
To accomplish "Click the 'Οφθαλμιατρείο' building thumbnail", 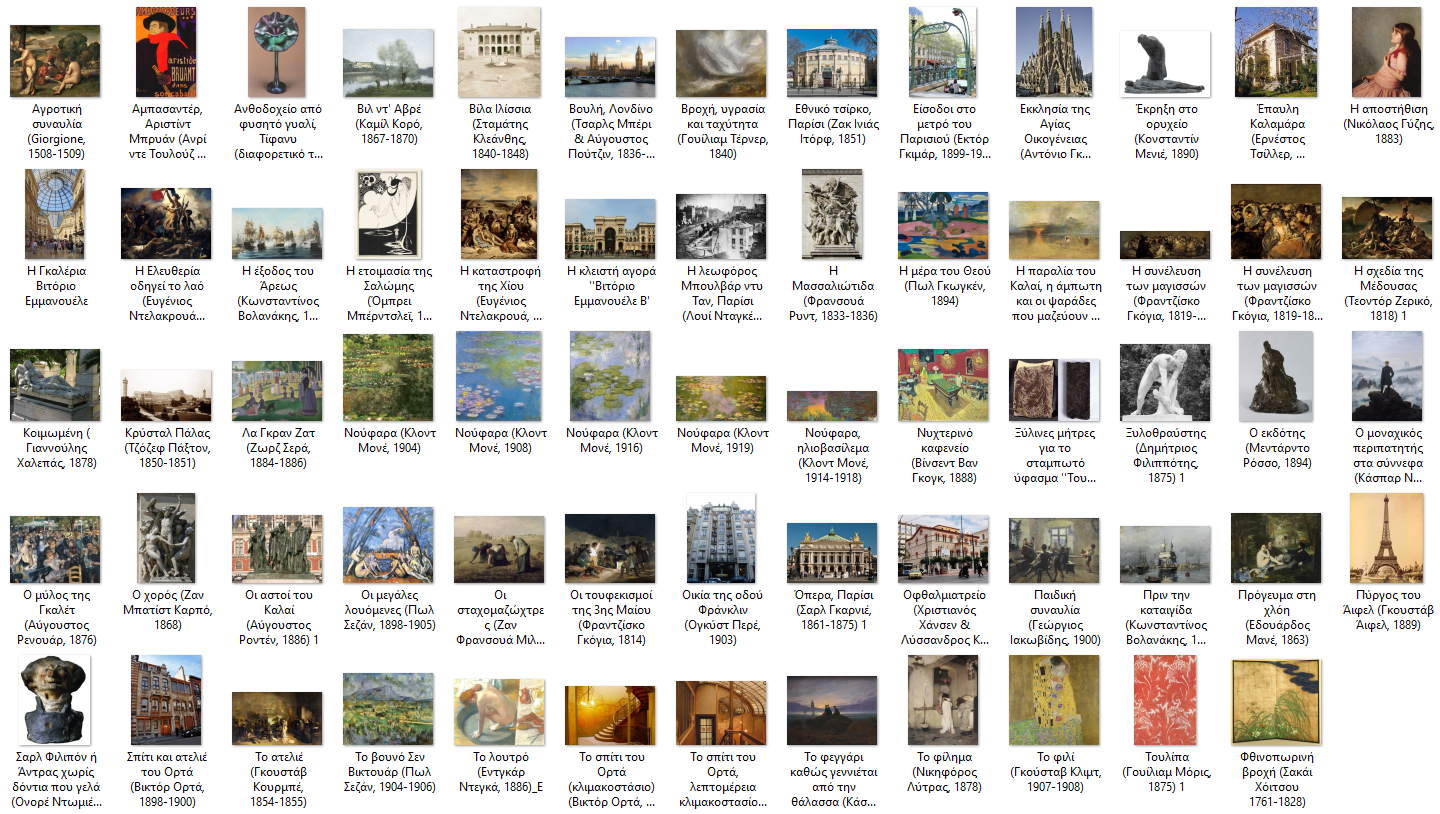I will 944,549.
